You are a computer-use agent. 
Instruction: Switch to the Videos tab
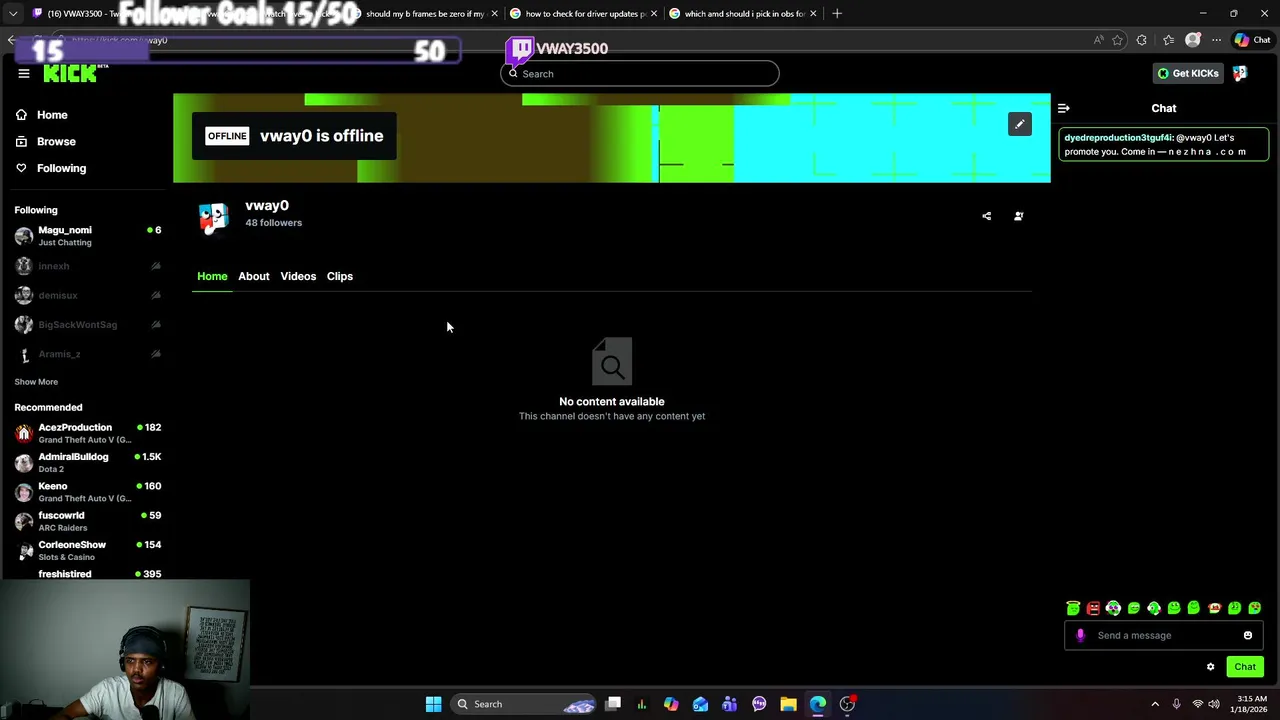pos(298,276)
